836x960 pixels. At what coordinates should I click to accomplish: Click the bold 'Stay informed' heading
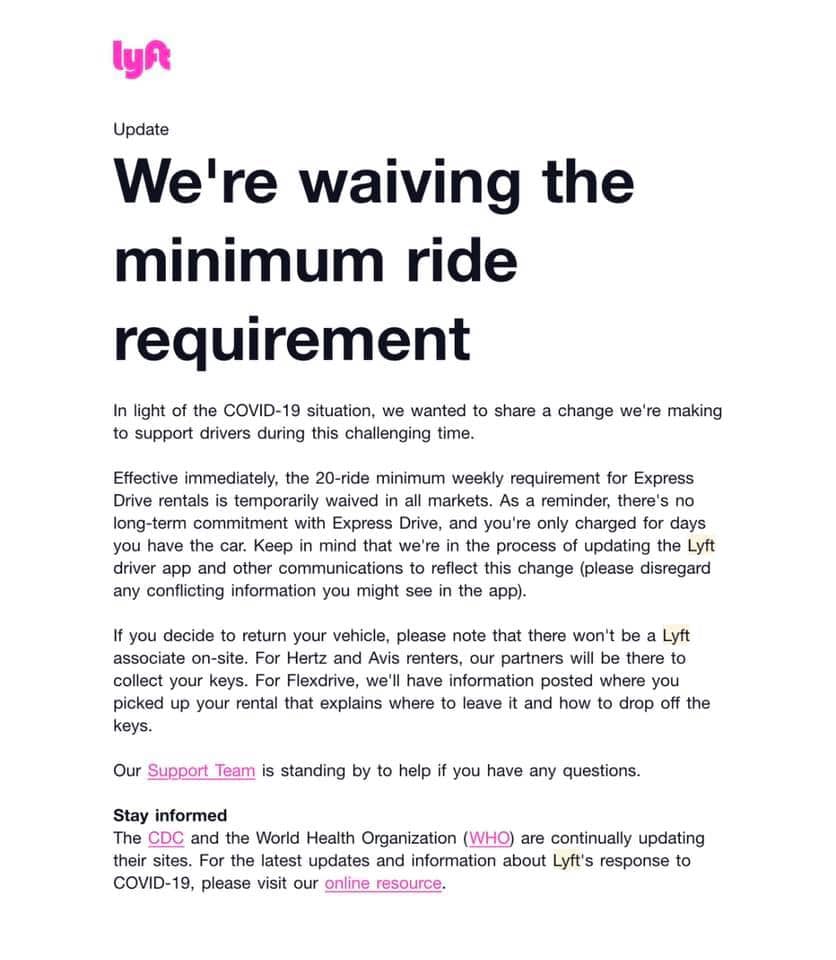coord(170,816)
